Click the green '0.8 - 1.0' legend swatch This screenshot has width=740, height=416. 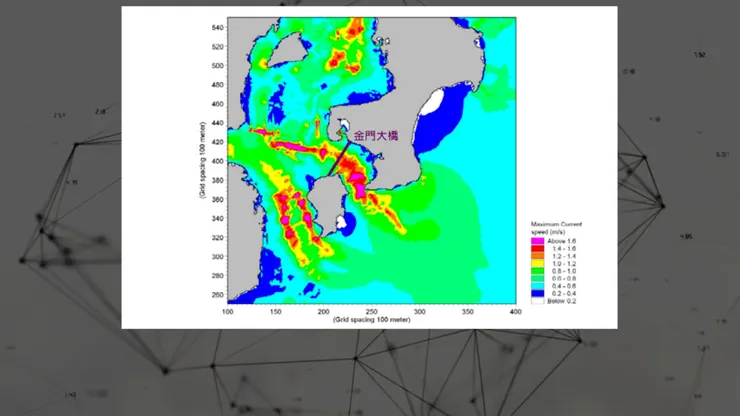pos(537,271)
